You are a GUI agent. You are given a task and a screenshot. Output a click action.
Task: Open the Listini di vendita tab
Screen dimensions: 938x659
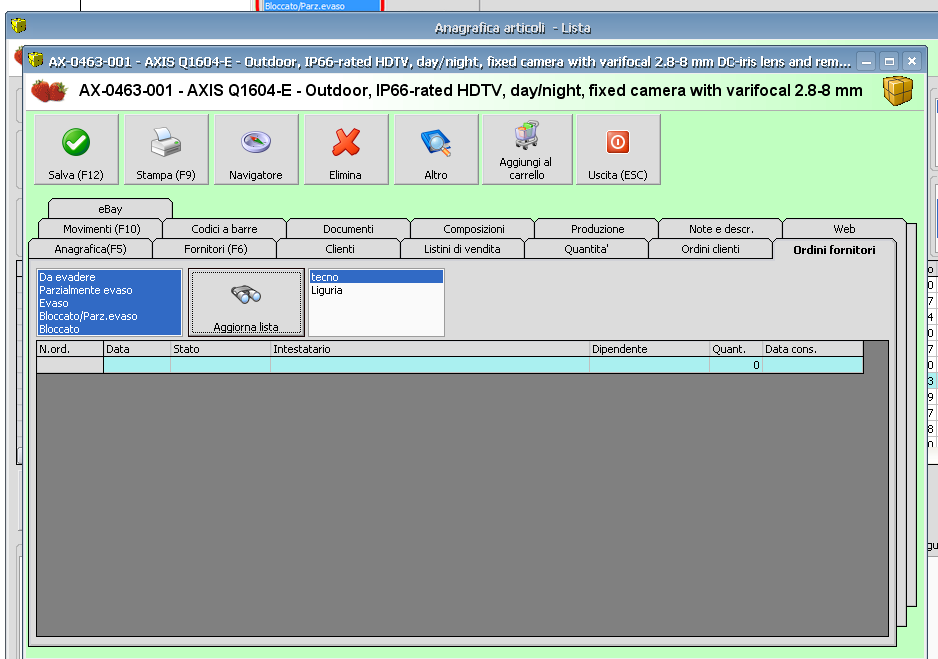tap(462, 249)
